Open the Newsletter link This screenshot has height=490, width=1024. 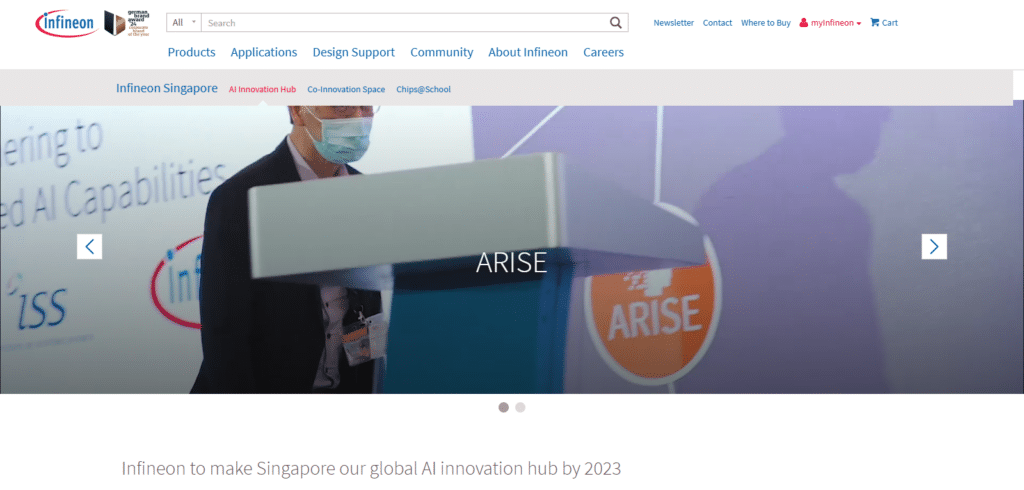[x=673, y=23]
